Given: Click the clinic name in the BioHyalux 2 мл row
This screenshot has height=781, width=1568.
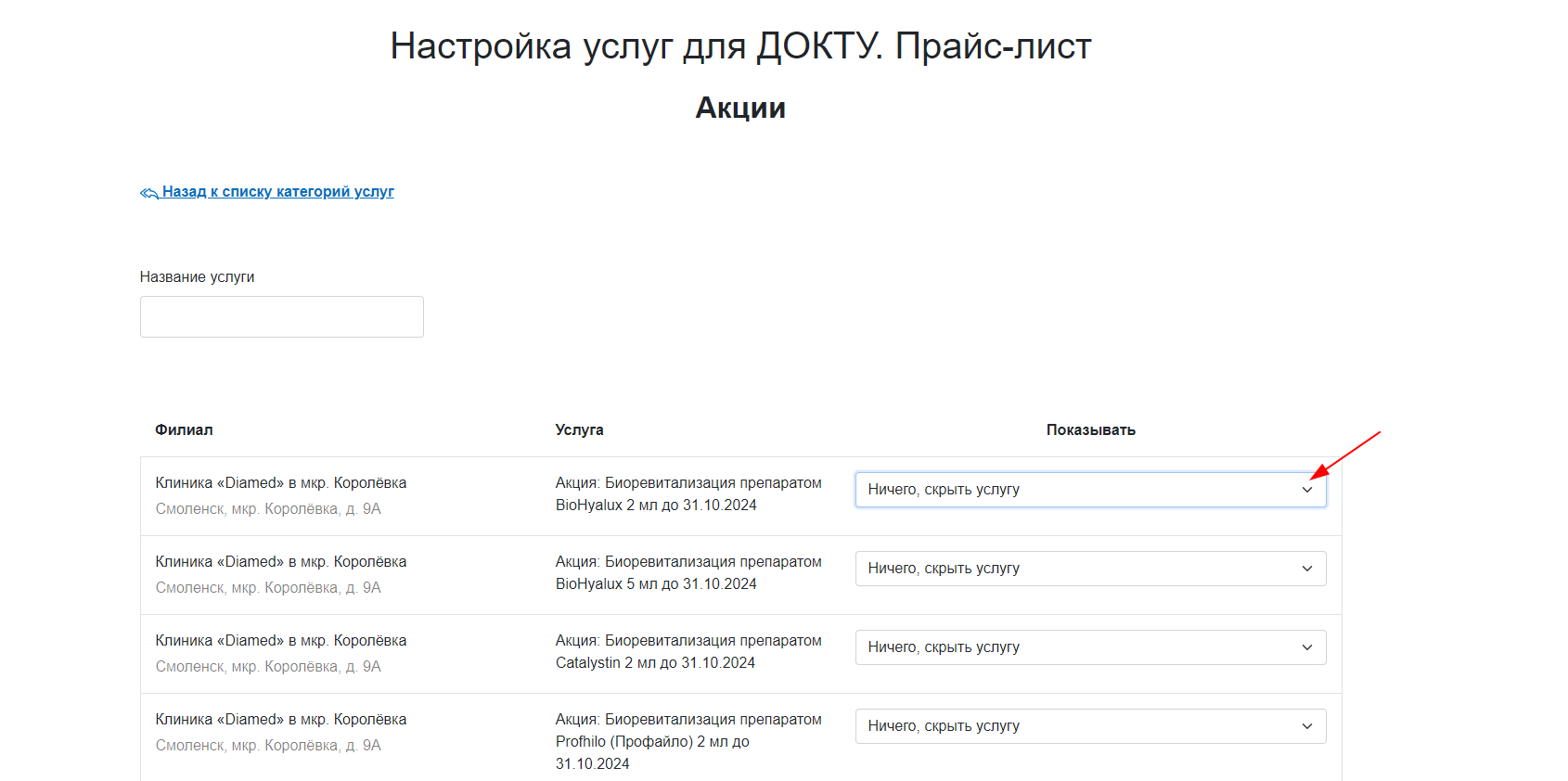Looking at the screenshot, I should point(281,482).
